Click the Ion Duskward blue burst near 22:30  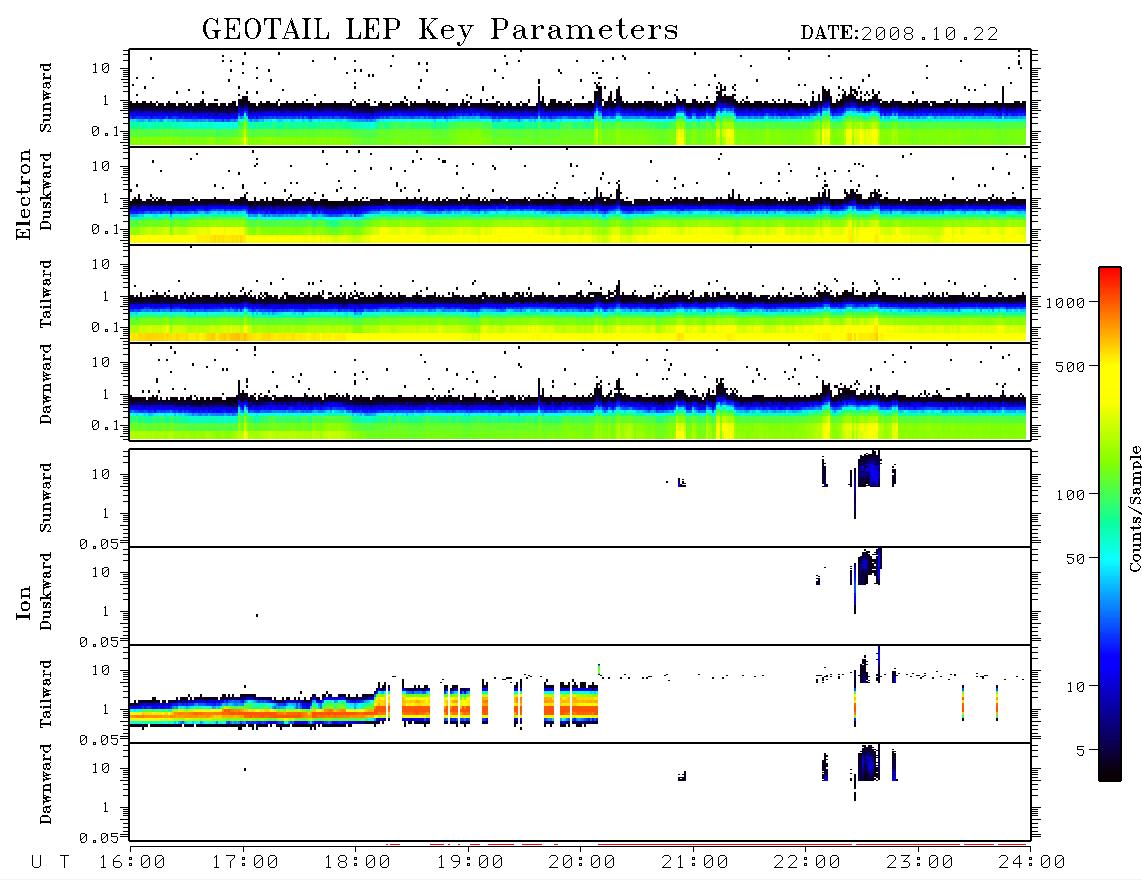[x=869, y=567]
